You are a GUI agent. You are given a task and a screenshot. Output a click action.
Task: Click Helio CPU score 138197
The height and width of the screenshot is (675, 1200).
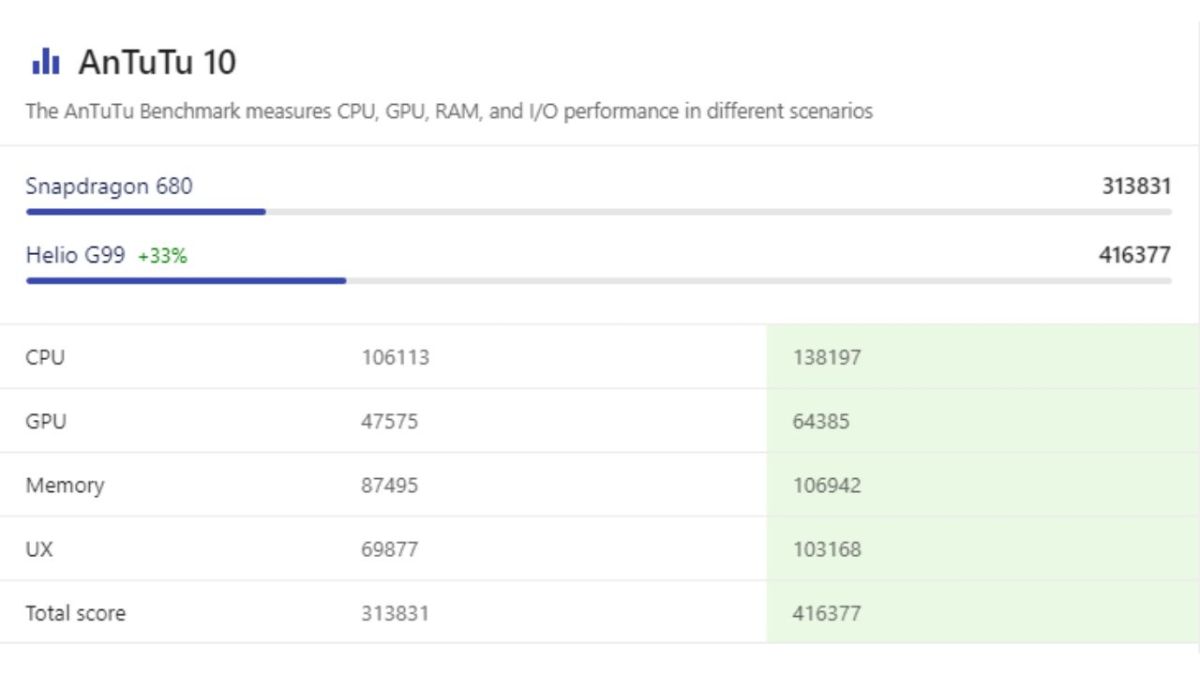tap(827, 357)
